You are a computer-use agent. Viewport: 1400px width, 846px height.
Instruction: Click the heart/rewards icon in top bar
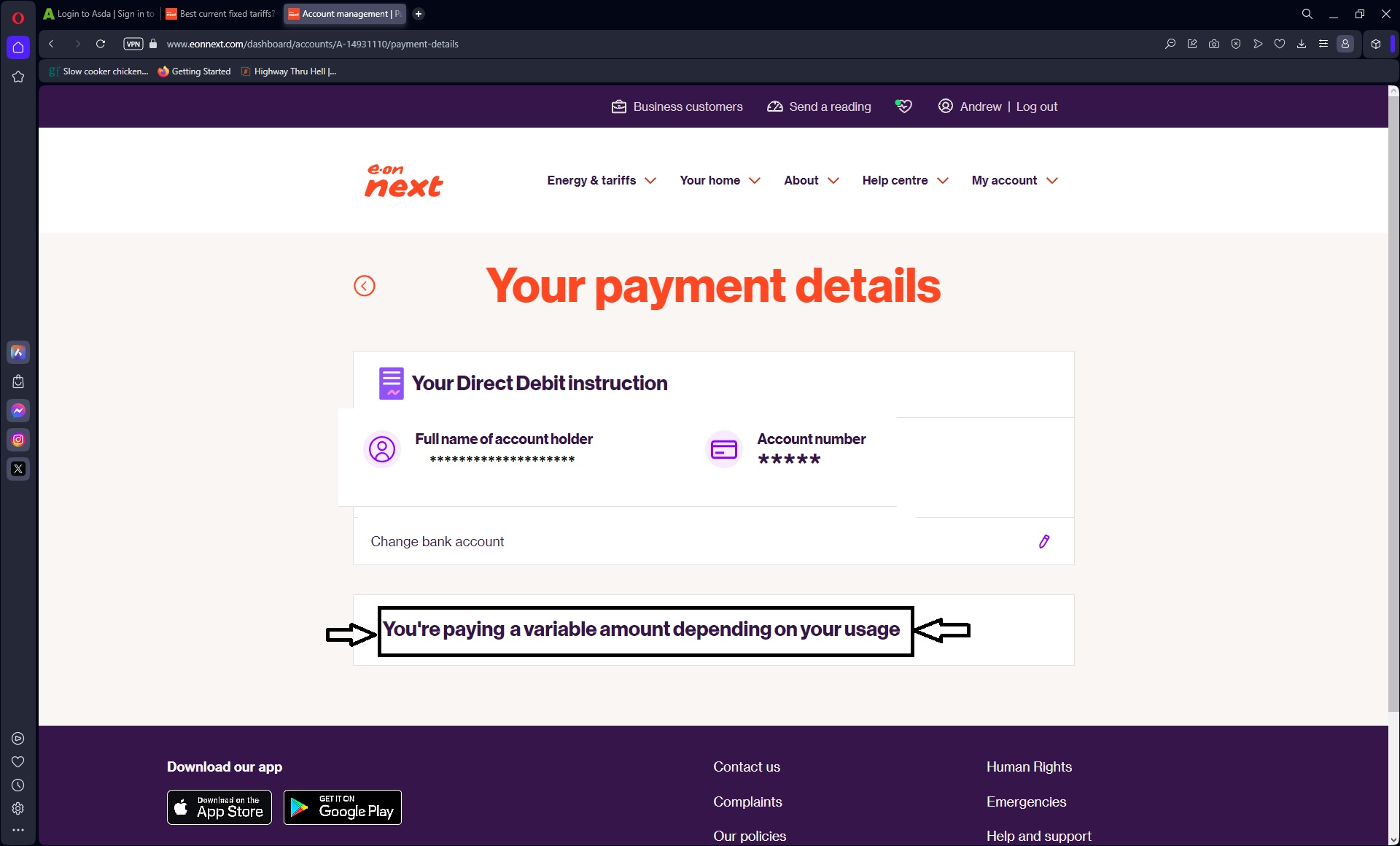pyautogui.click(x=902, y=106)
